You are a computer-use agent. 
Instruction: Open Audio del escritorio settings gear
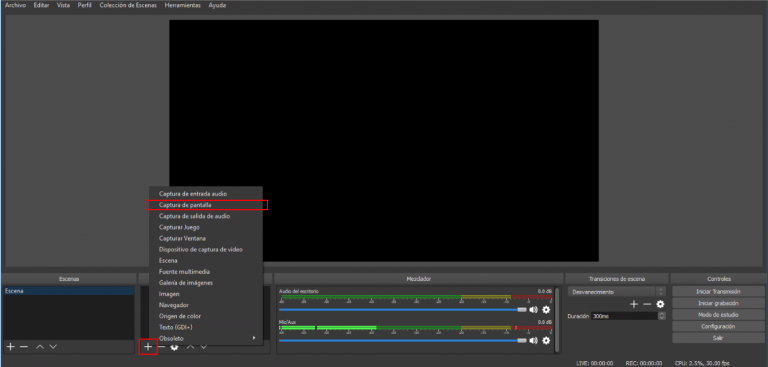pos(546,310)
